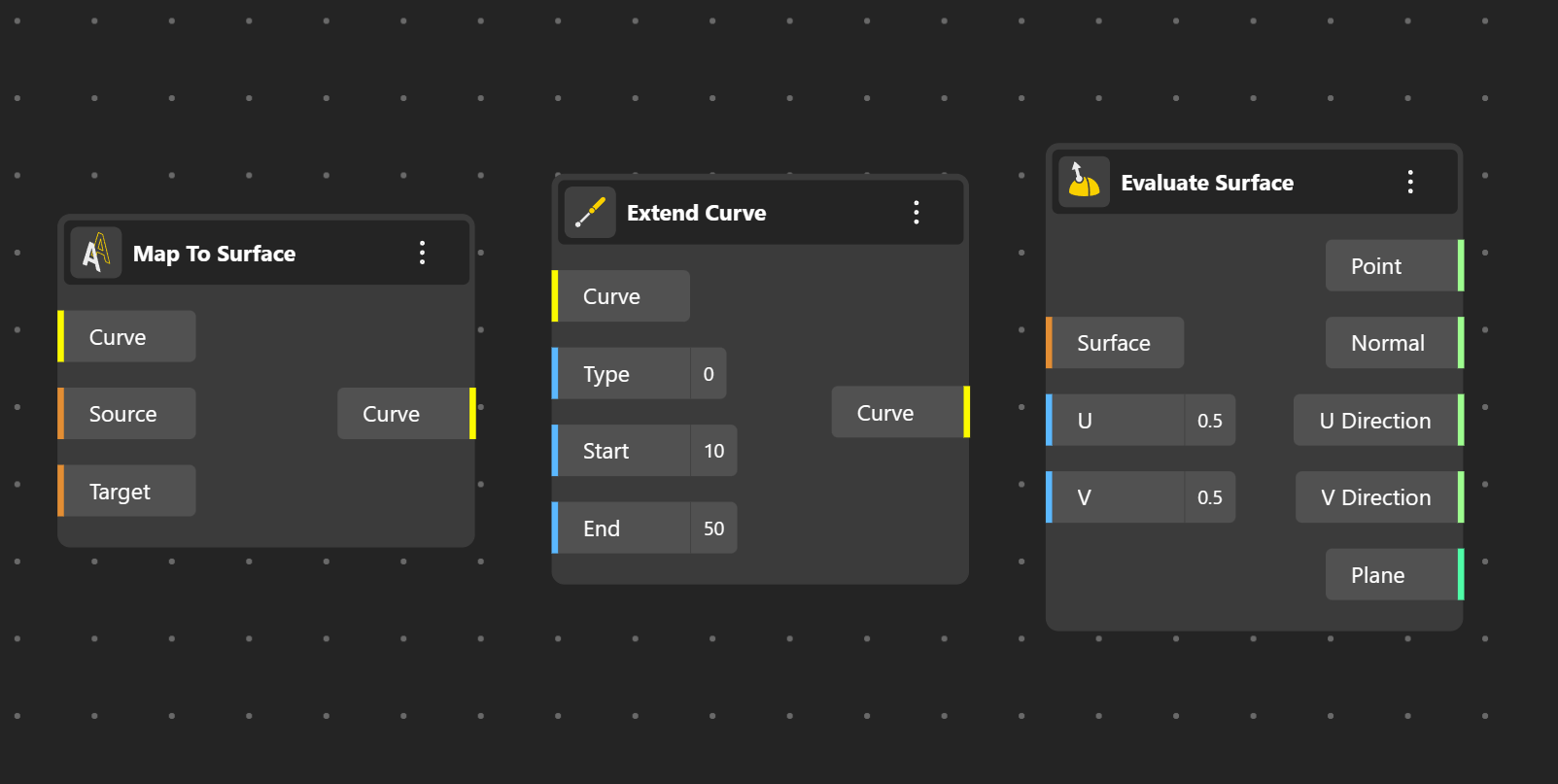Click the U parameter value 0.5

click(1209, 421)
